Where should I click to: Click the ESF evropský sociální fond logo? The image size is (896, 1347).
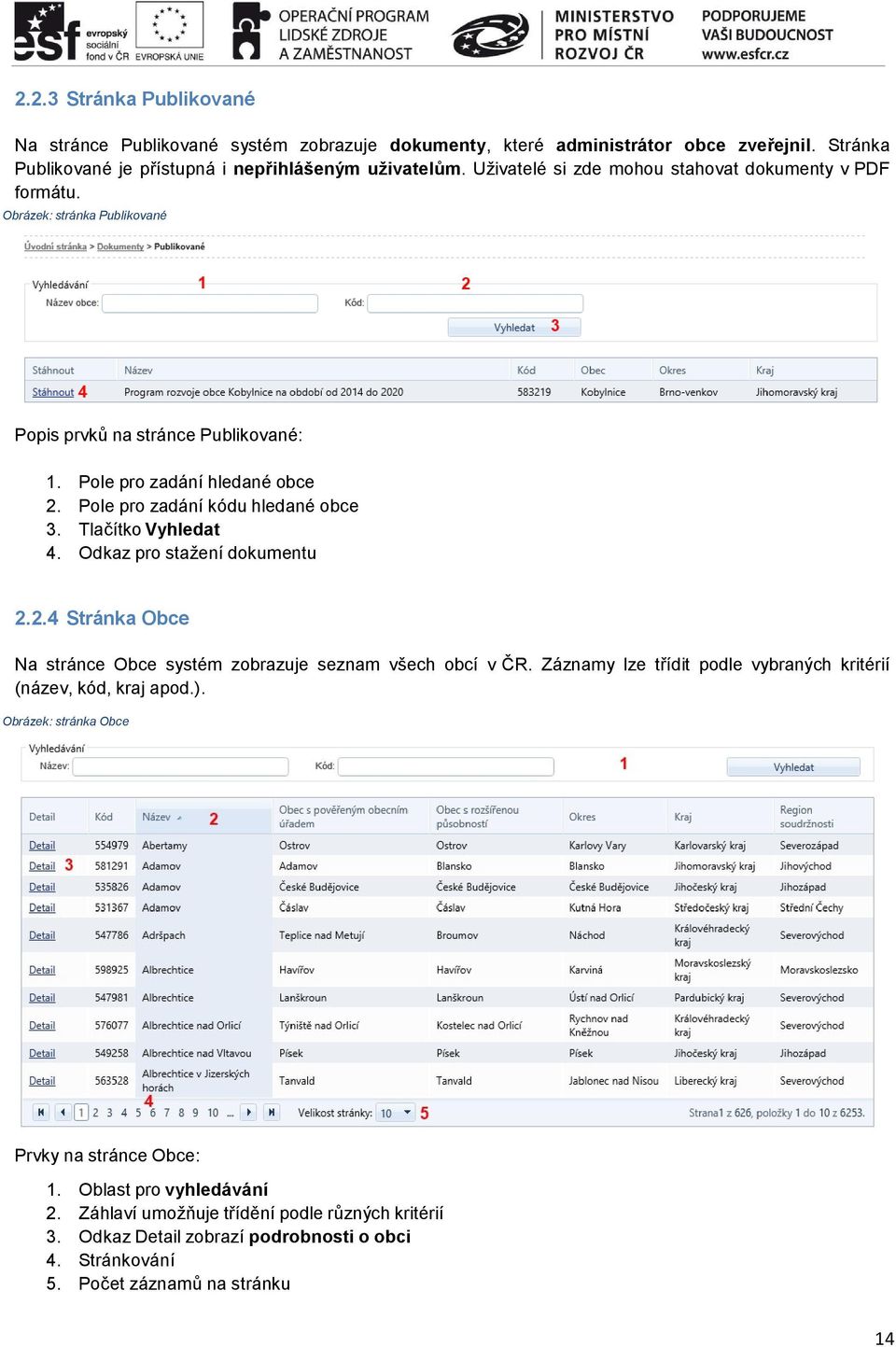pos(71,32)
